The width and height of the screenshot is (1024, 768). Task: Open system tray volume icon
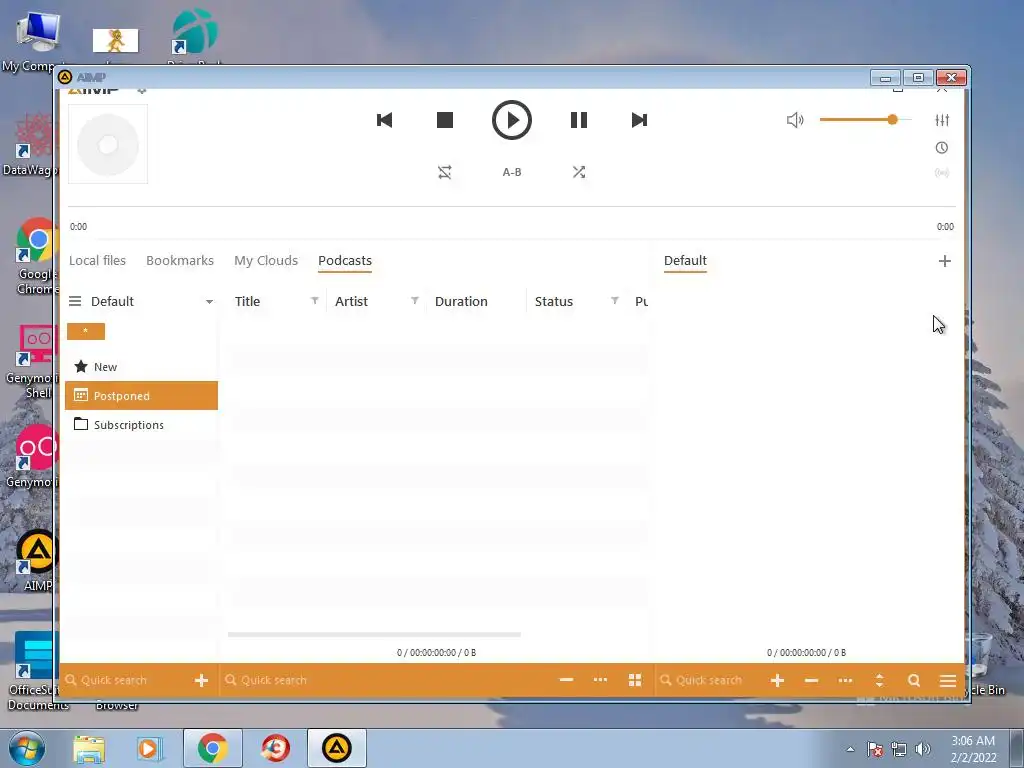click(923, 749)
